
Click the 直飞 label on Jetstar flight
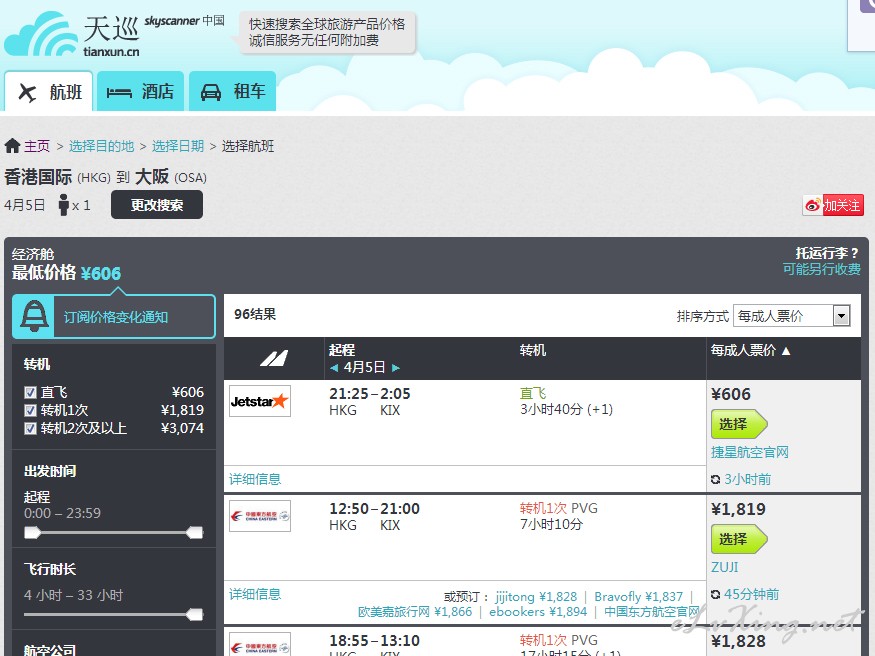(x=533, y=393)
